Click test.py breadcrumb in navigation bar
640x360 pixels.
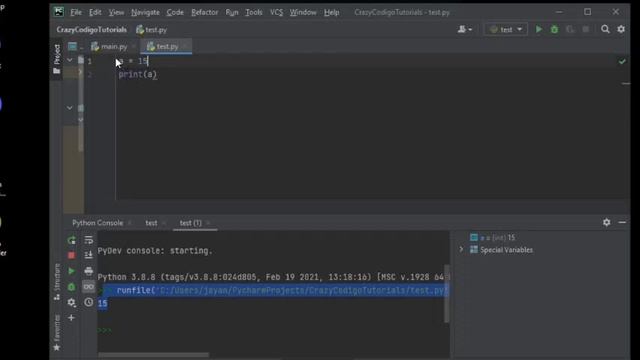coord(151,29)
